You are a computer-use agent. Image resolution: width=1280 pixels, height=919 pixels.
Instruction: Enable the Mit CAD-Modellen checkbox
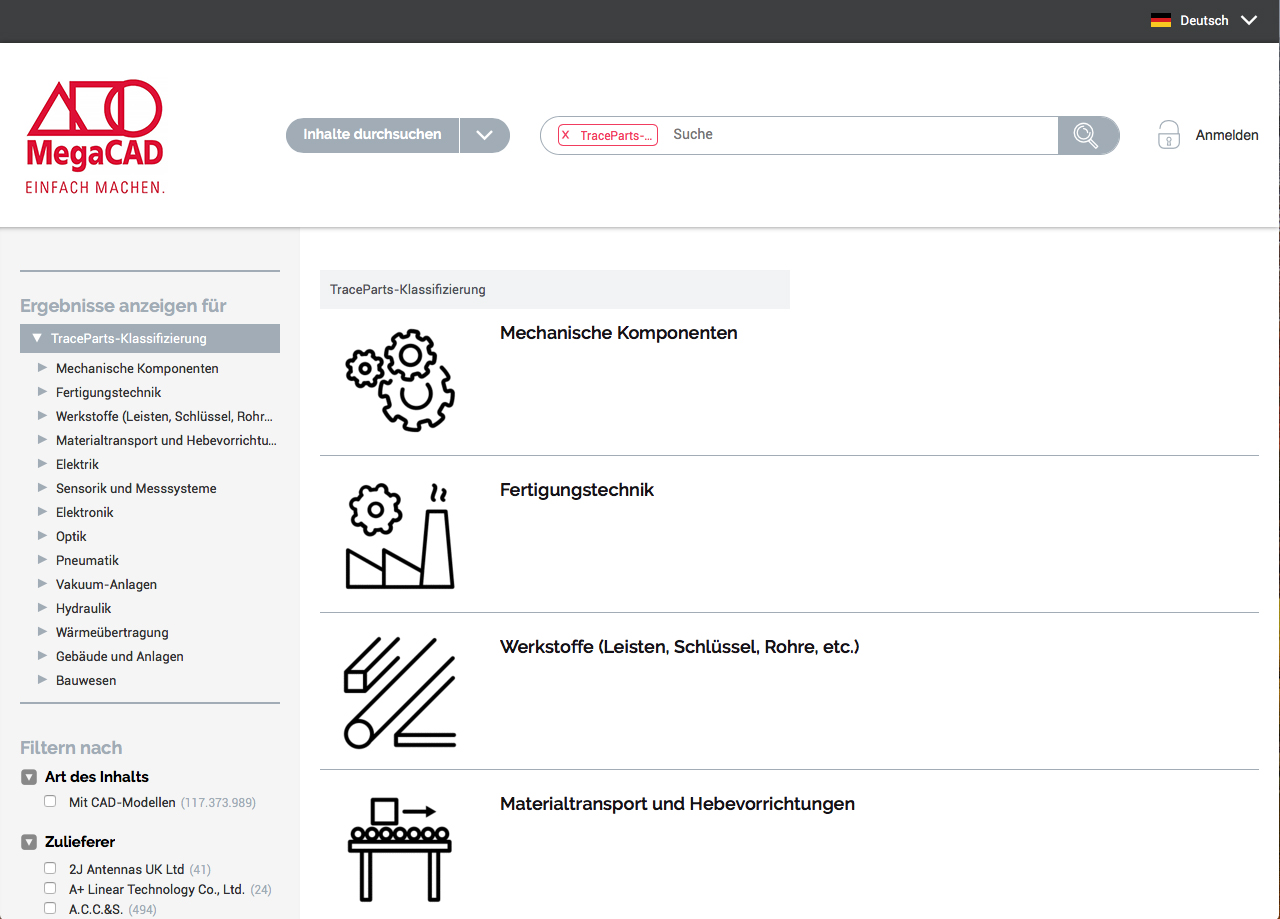coord(50,802)
